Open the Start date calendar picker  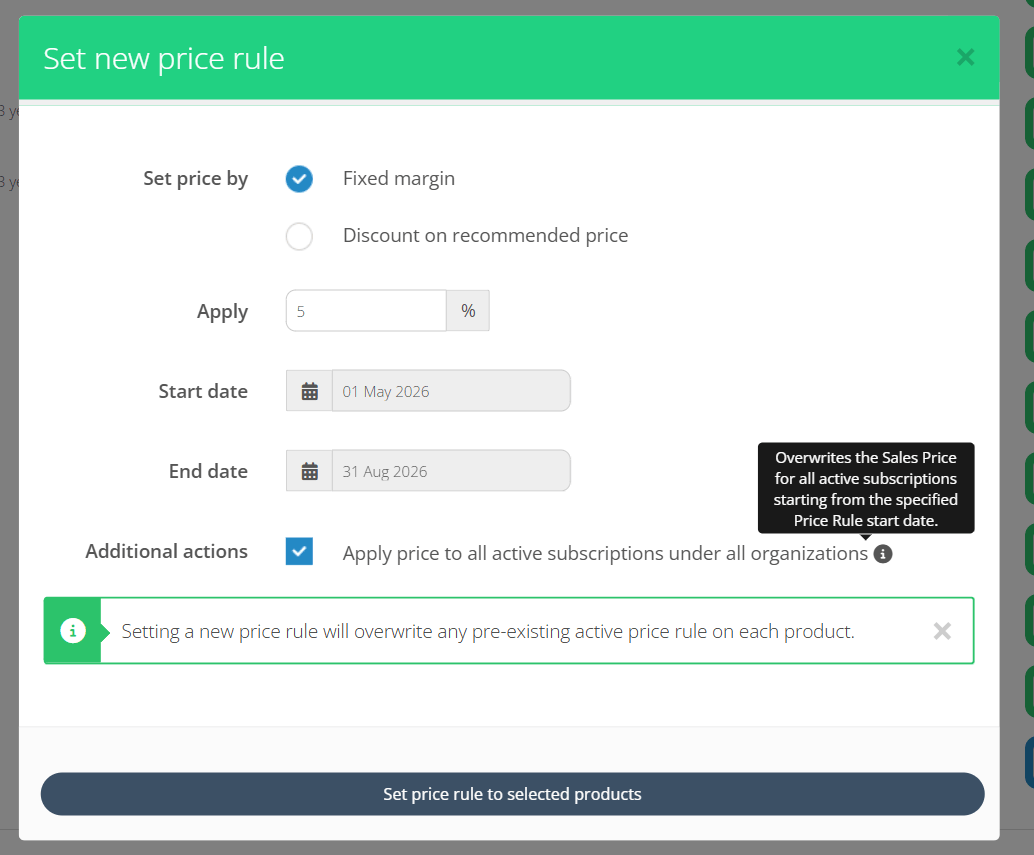point(308,390)
